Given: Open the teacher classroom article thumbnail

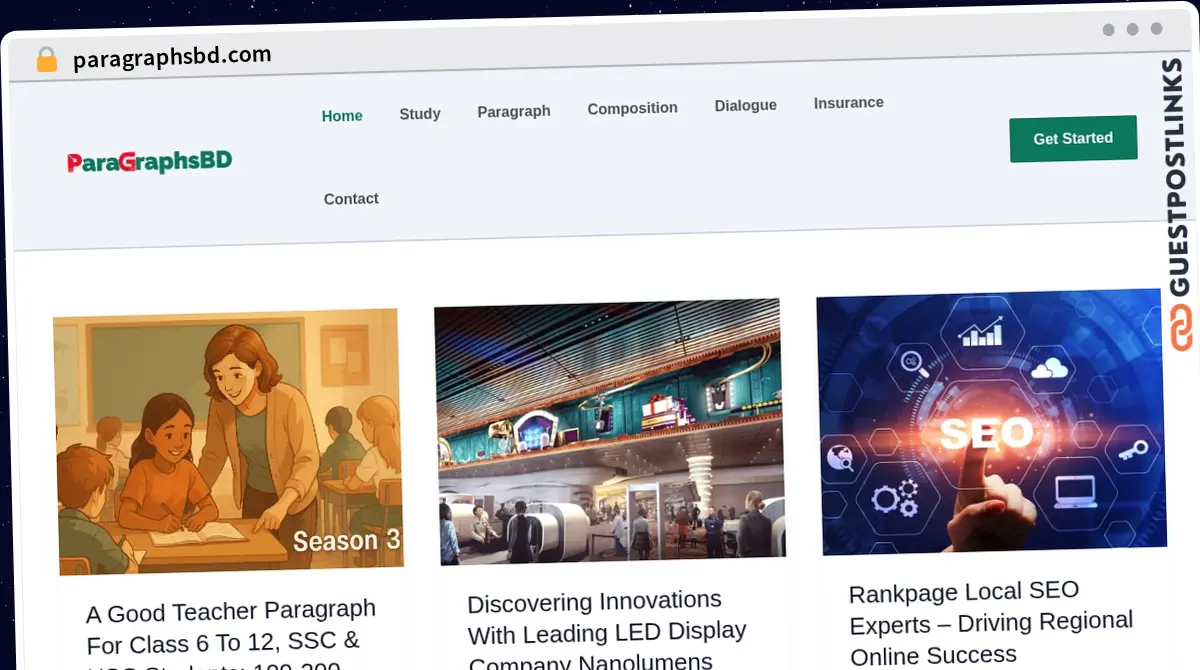Looking at the screenshot, I should [x=228, y=440].
